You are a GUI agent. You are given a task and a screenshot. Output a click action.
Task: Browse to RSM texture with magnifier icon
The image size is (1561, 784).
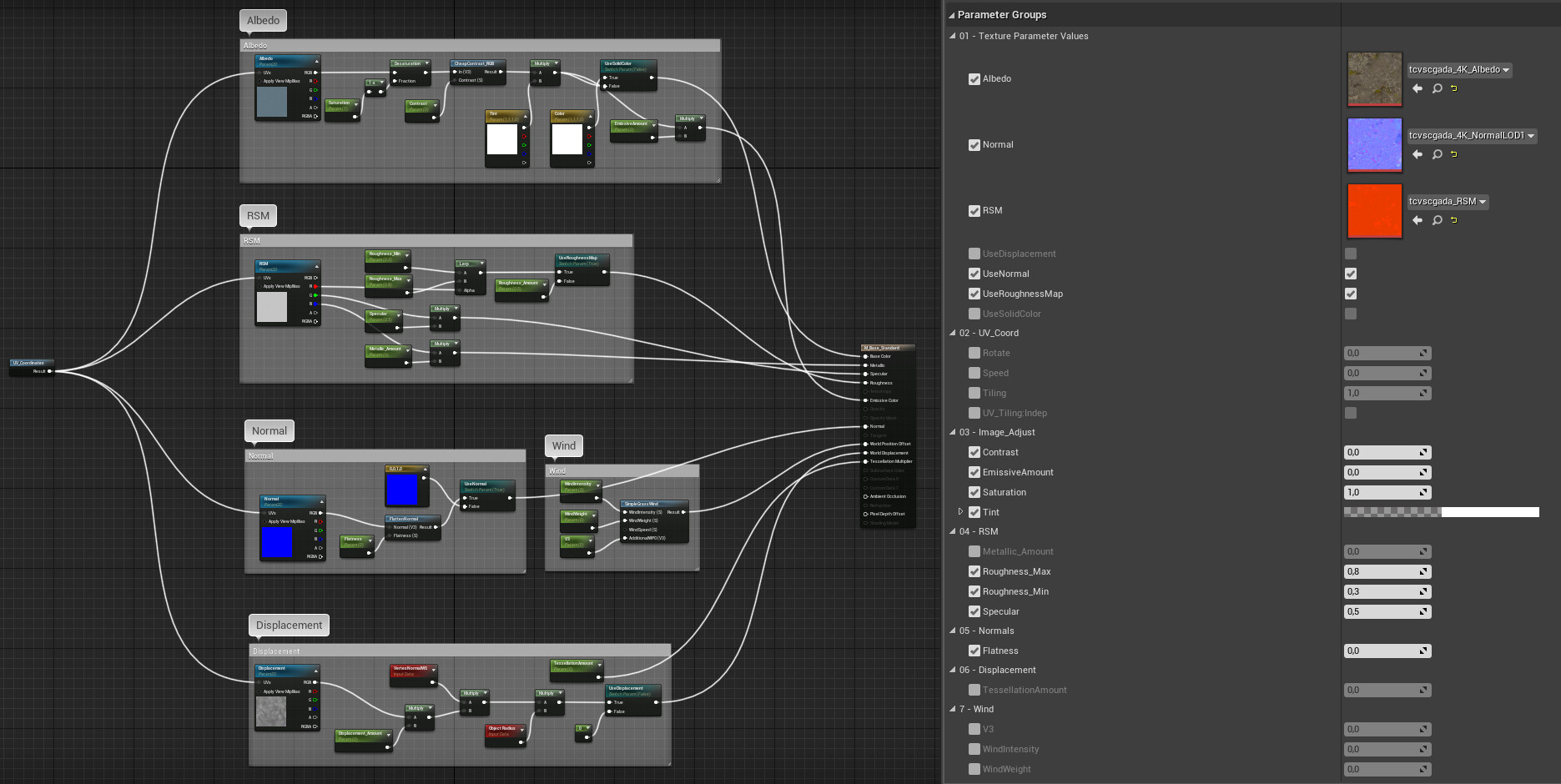tap(1438, 220)
